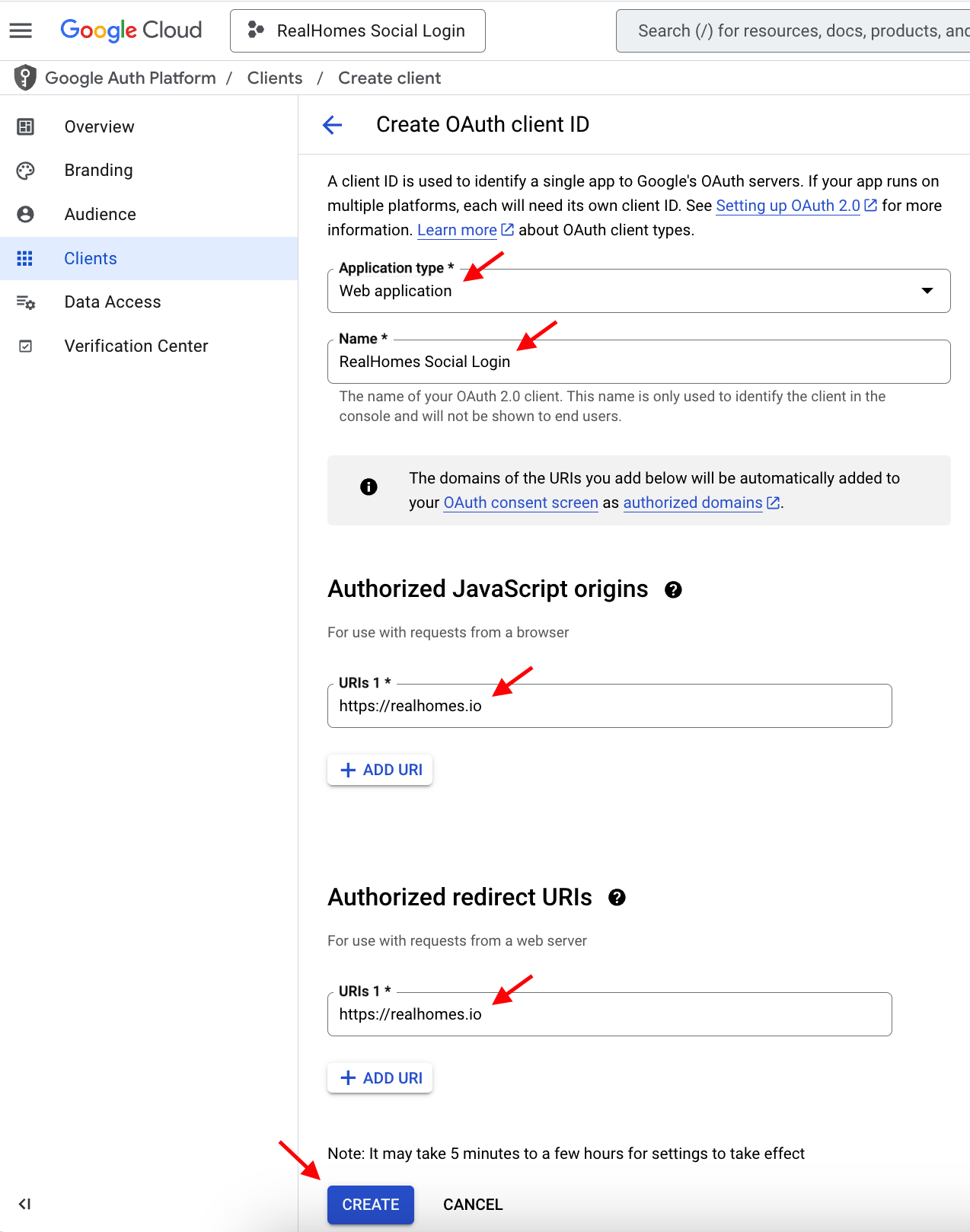The height and width of the screenshot is (1232, 970).
Task: Click help icon next to Authorized JavaScript origins
Action: click(x=673, y=589)
